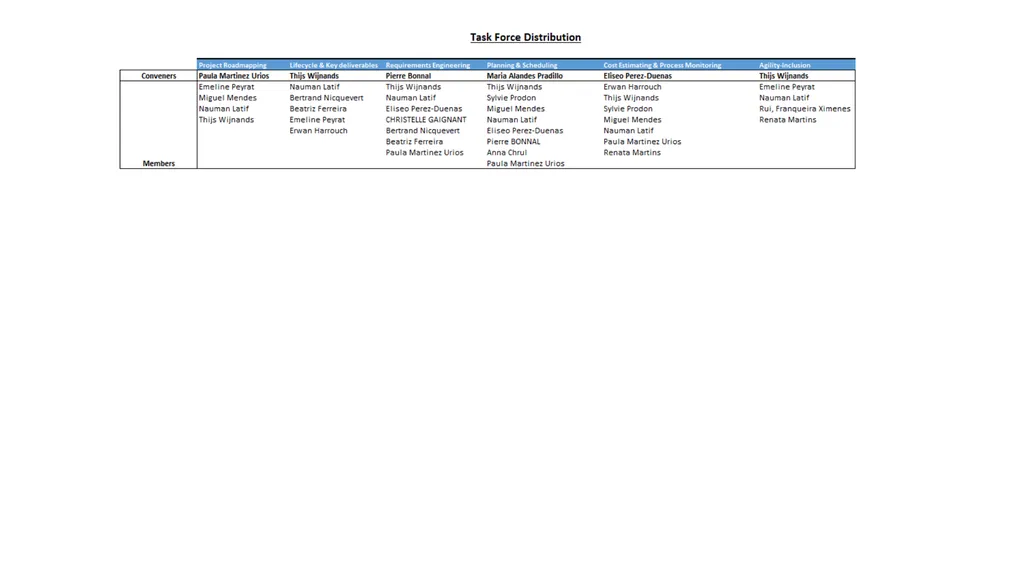Click Beatriz Ferreira in Requirements Engineering members
Screen dimensions: 1024x575
[x=414, y=142]
